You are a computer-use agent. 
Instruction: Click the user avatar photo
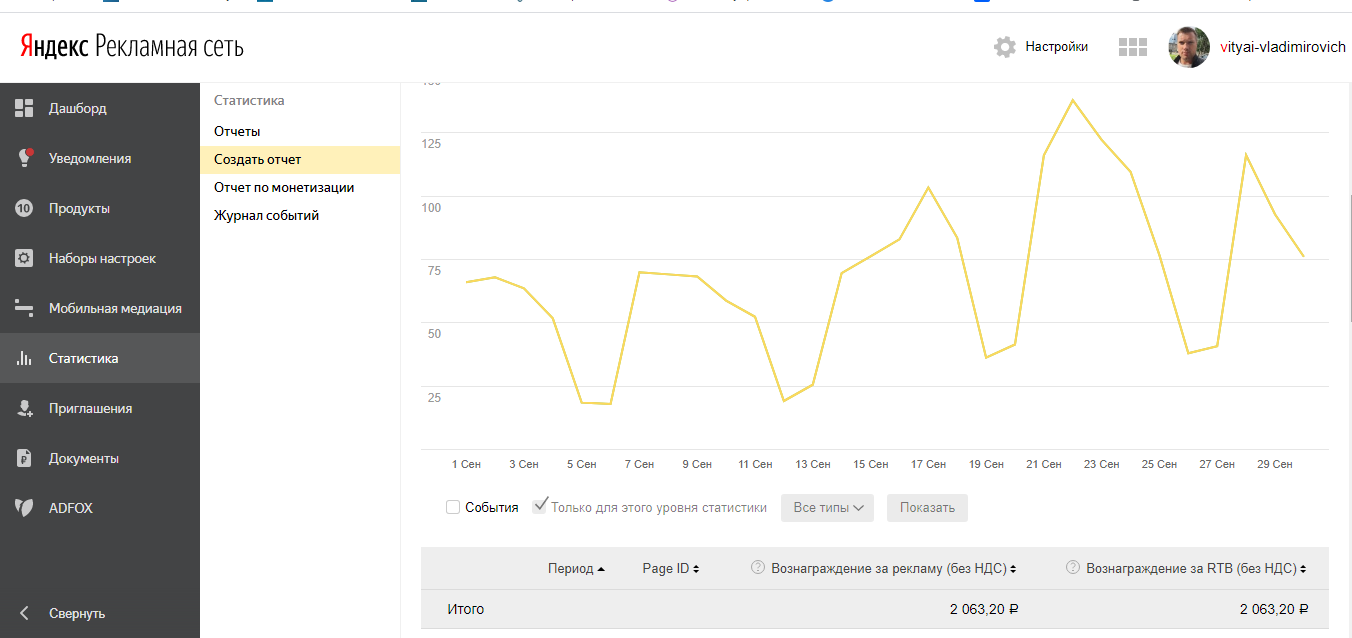point(1189,47)
